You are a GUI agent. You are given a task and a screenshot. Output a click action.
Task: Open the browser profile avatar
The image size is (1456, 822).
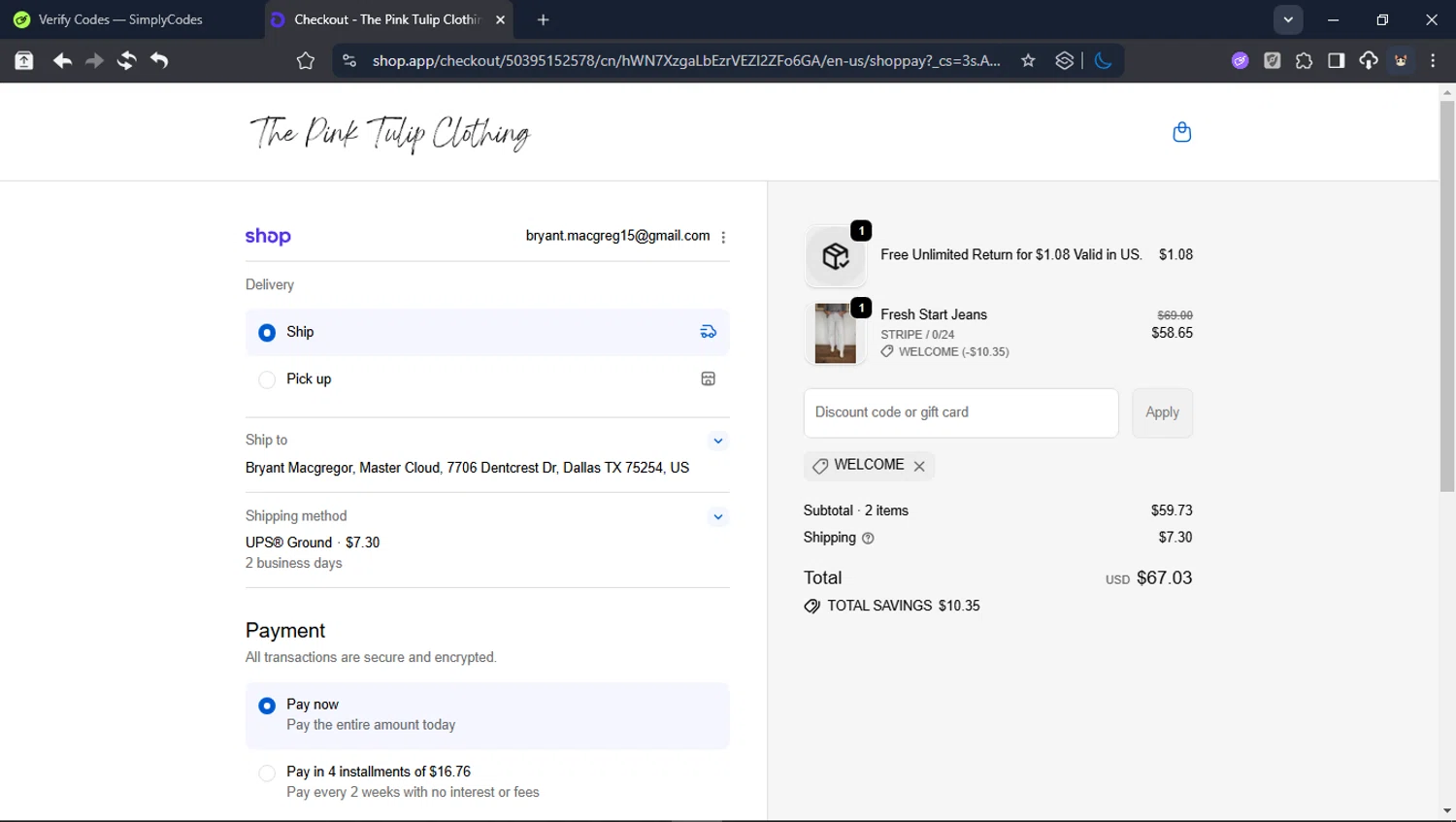(1401, 61)
